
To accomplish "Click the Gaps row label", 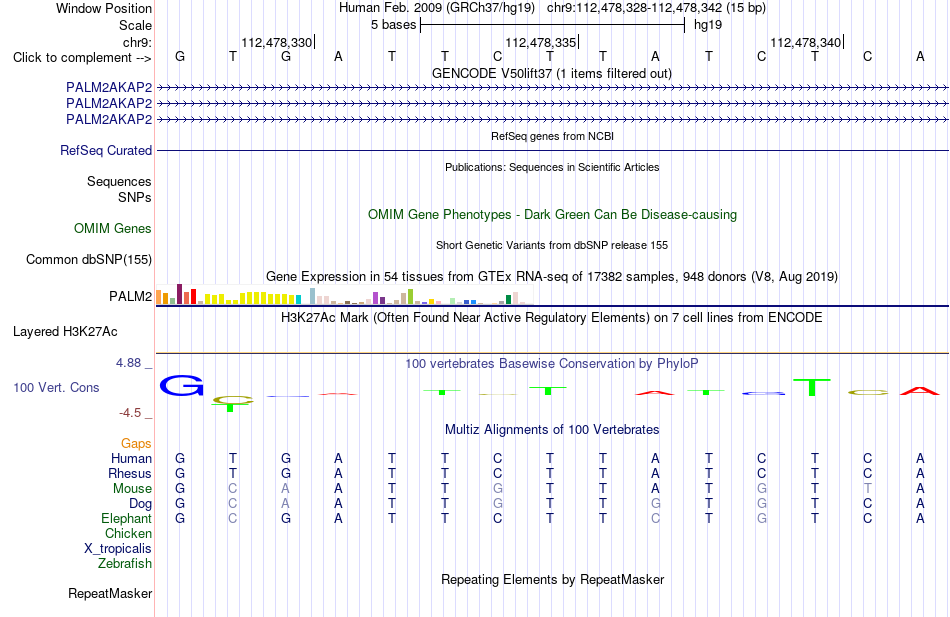I will (x=136, y=444).
